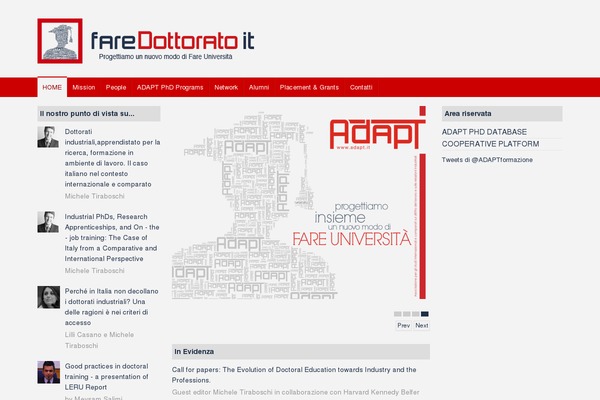Open Dottorati industriali, apprendistato per la ricerca article
This screenshot has width=600, height=400.
pos(112,158)
